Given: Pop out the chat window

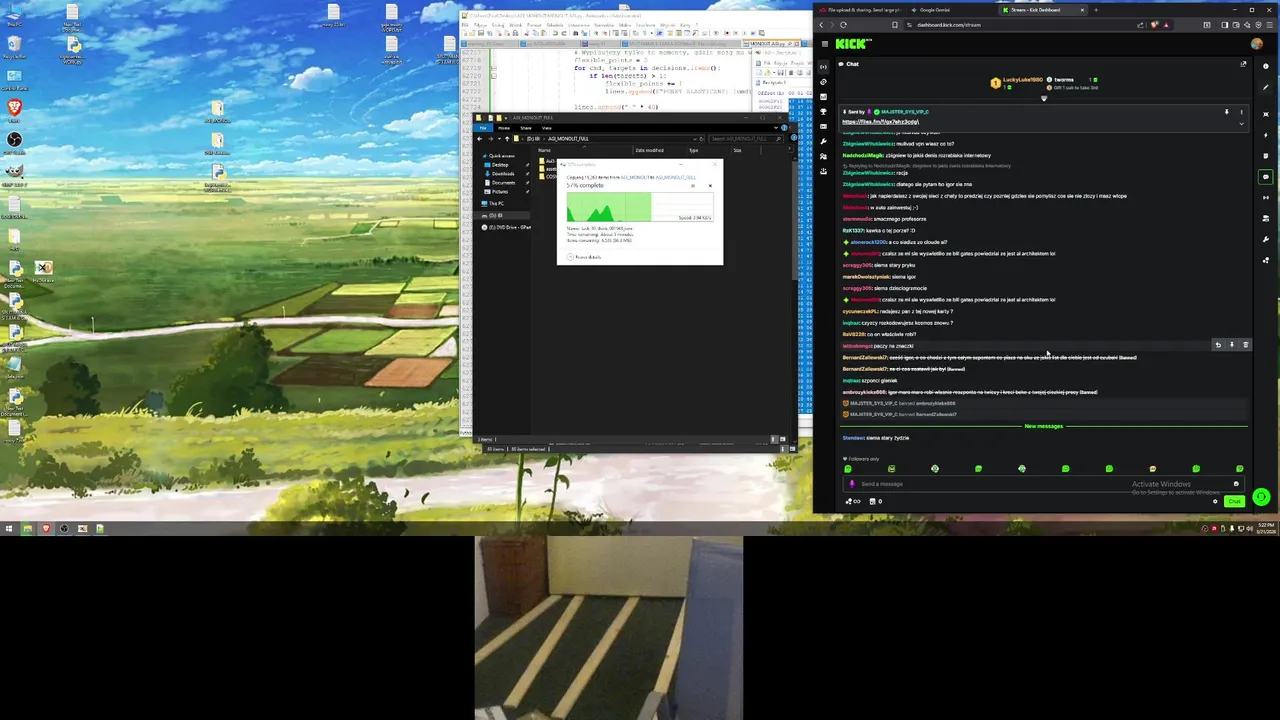Looking at the screenshot, I should pos(1243,64).
